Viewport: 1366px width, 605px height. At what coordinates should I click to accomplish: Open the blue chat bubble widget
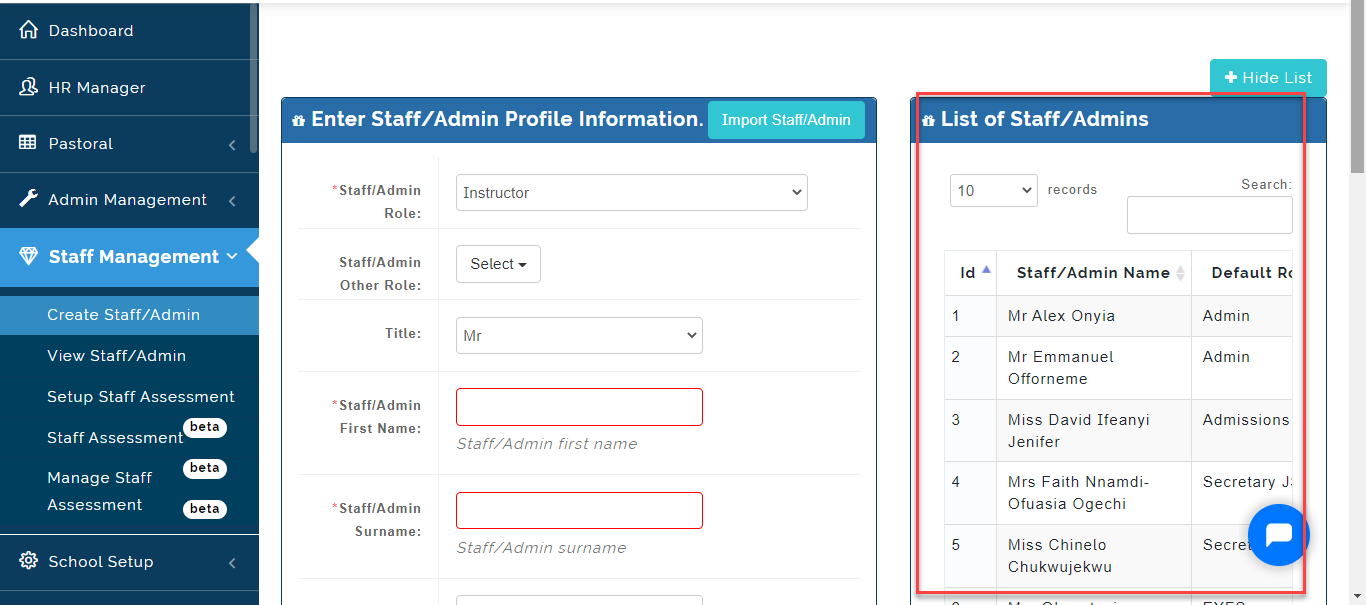pyautogui.click(x=1279, y=535)
